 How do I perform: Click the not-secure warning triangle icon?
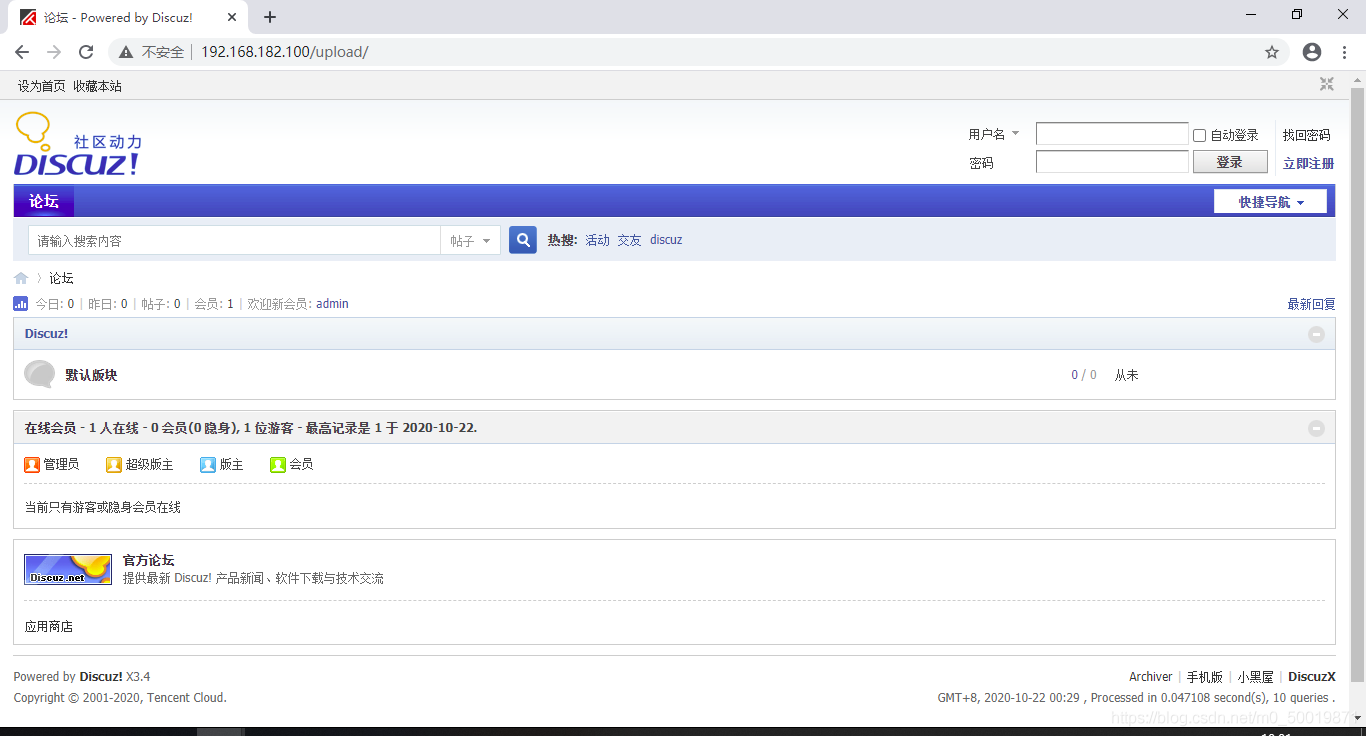tap(126, 52)
